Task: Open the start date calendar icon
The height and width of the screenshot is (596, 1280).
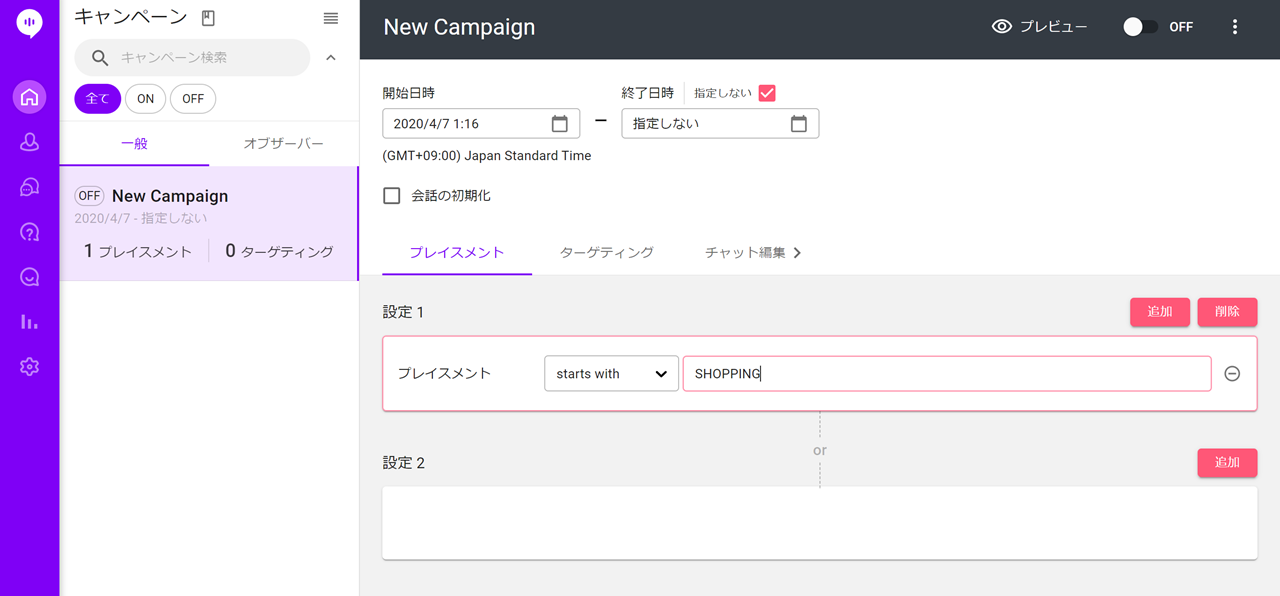Action: pos(560,124)
